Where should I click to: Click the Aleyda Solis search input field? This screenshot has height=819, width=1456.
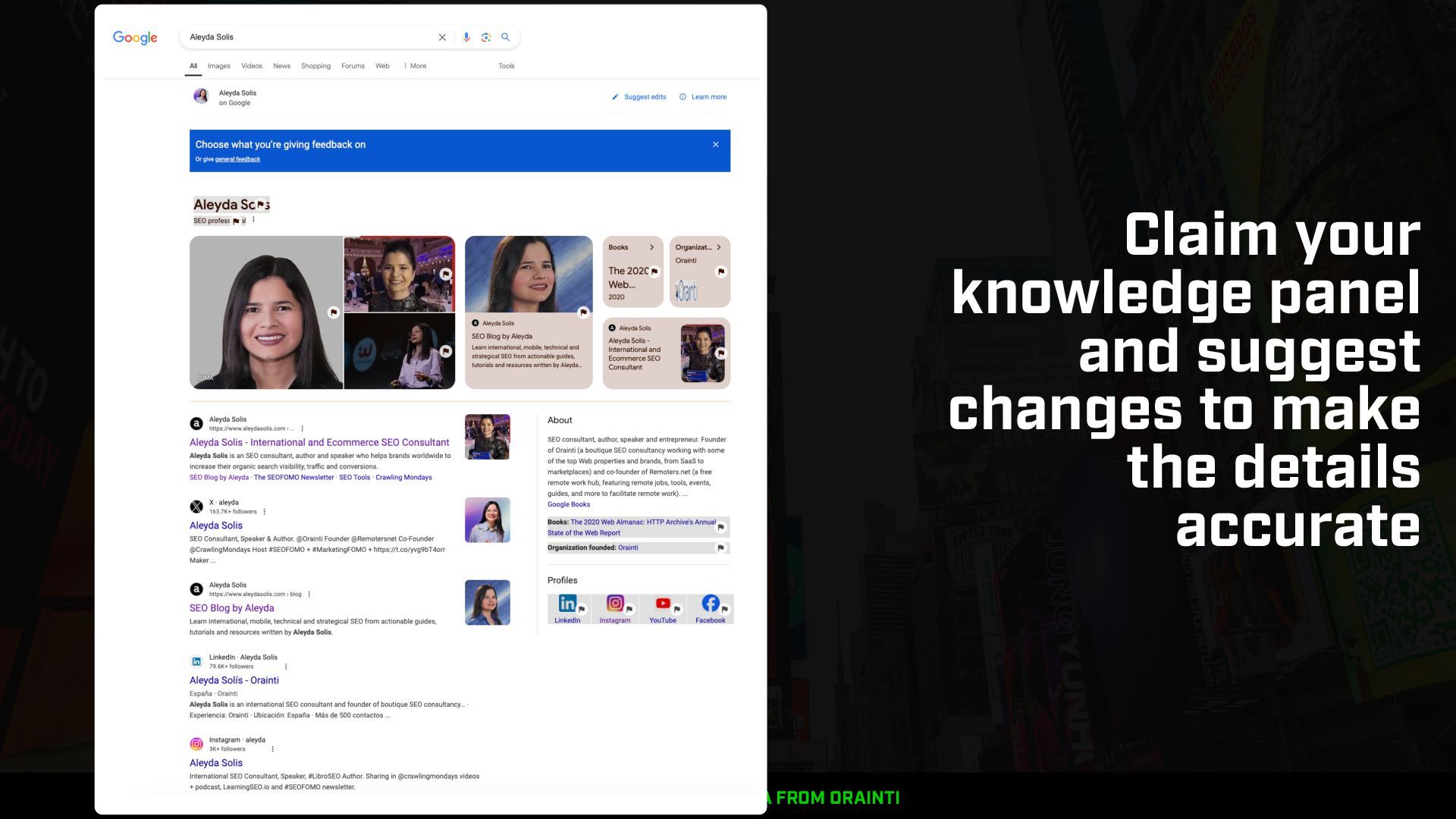pyautogui.click(x=303, y=37)
